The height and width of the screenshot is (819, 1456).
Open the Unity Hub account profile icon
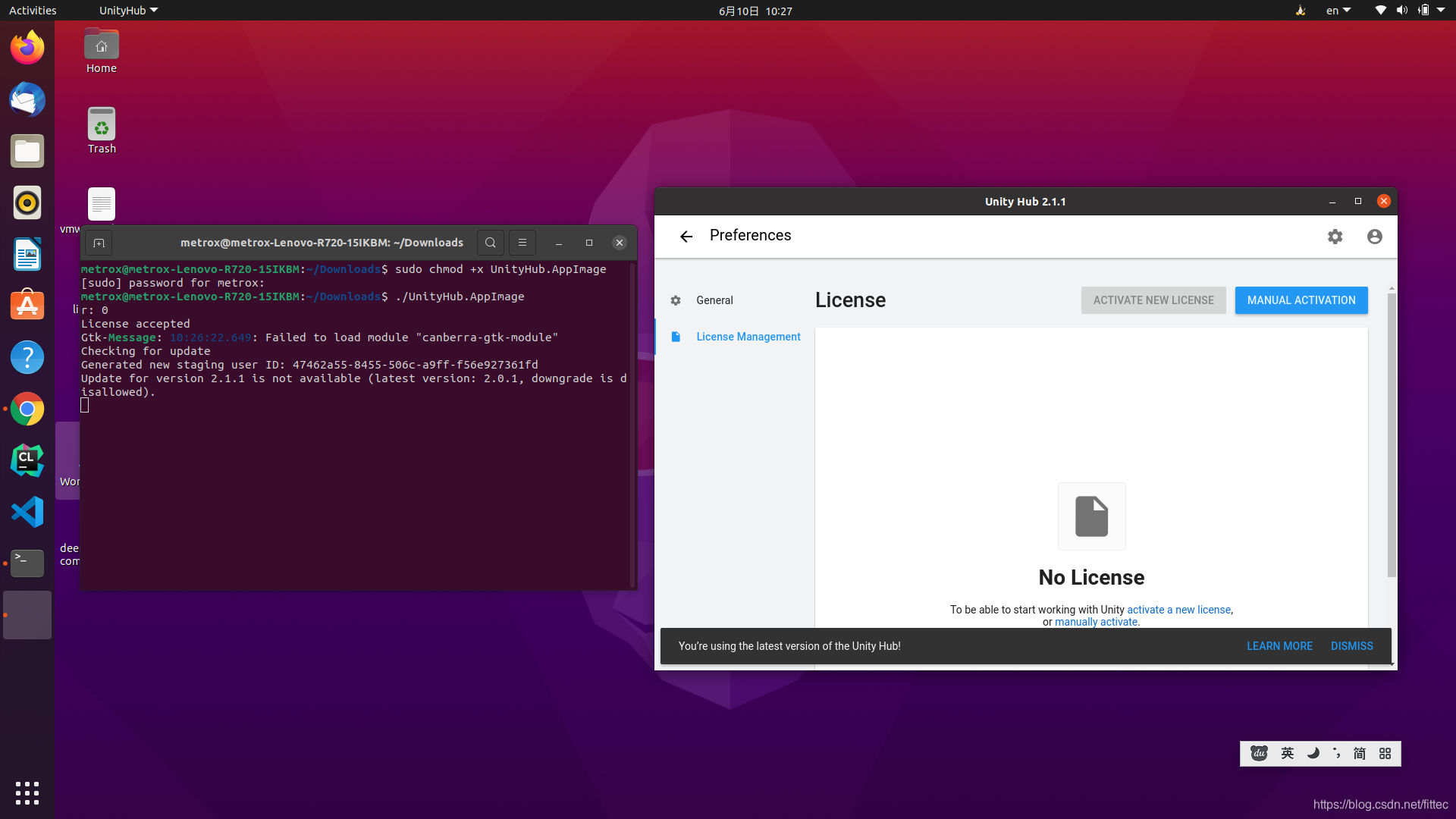(1375, 237)
